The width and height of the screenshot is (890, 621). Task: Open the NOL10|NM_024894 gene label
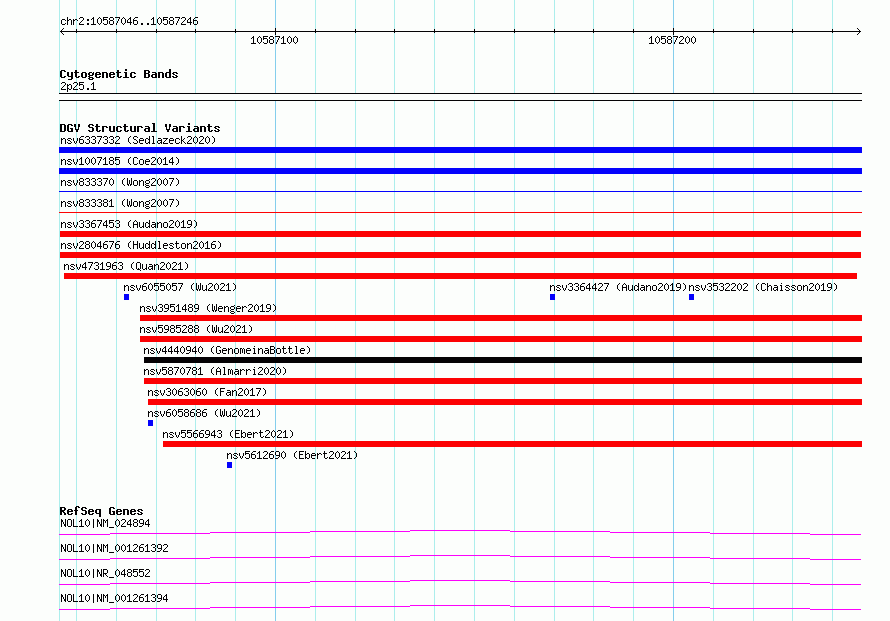tap(105, 523)
